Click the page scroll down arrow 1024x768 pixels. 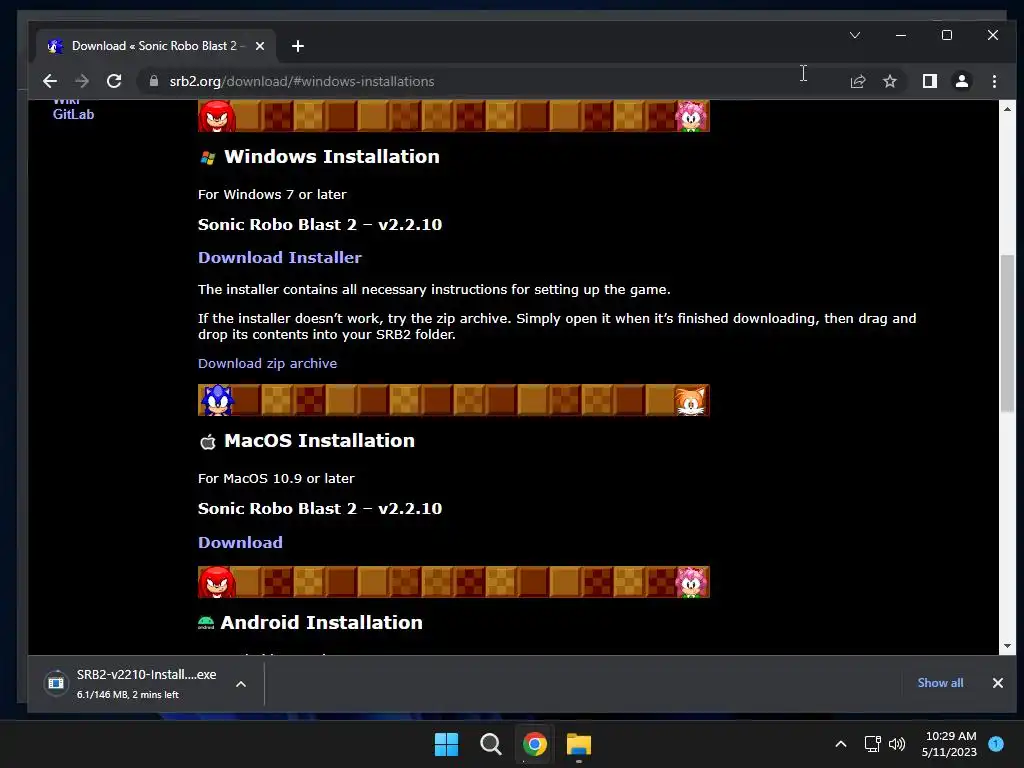(x=1007, y=646)
